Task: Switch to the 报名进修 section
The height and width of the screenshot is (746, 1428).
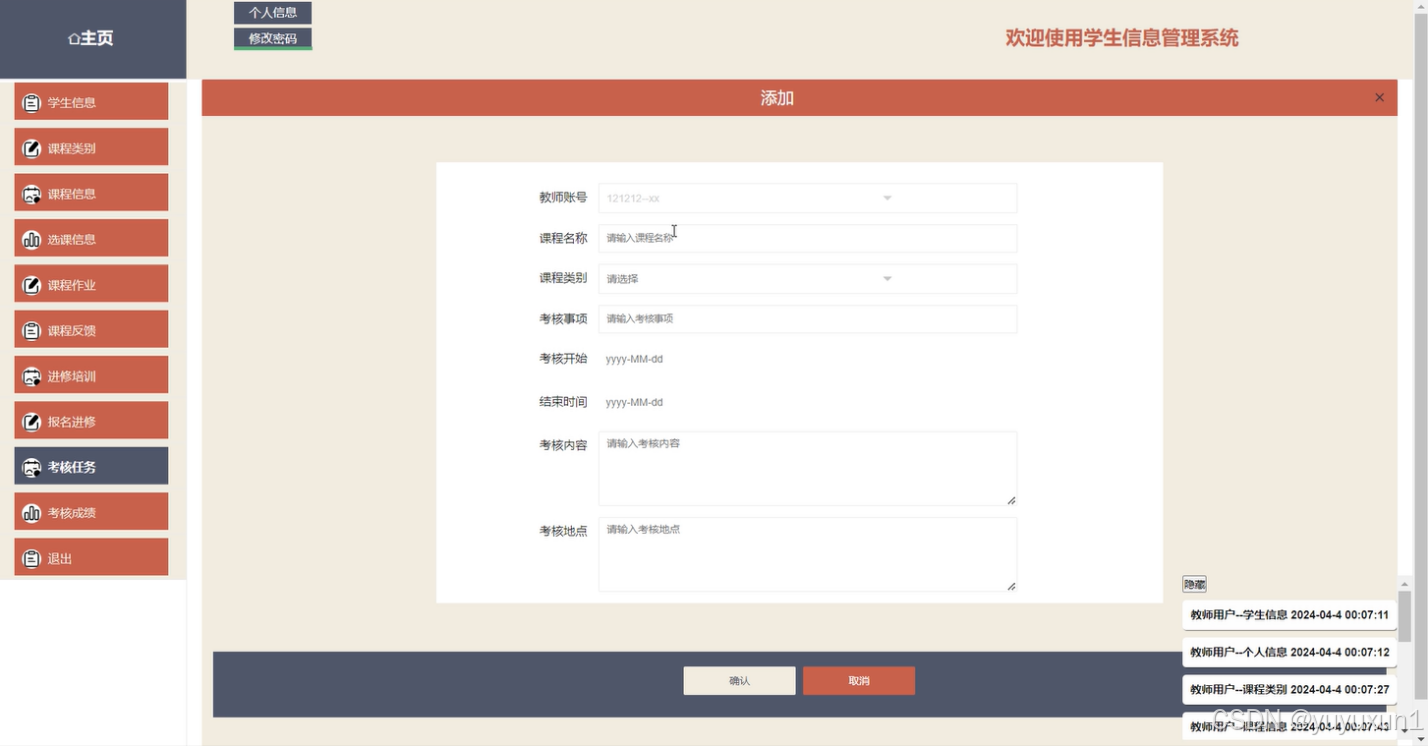Action: tap(90, 420)
